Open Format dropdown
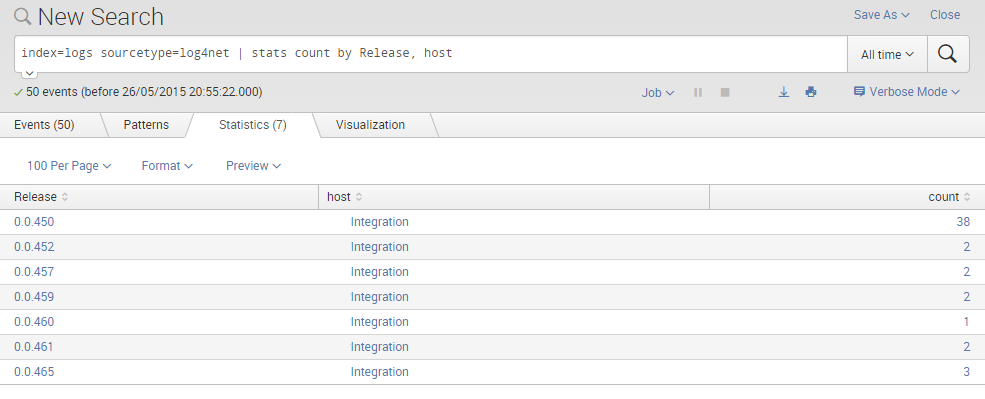The width and height of the screenshot is (985, 399). (167, 166)
